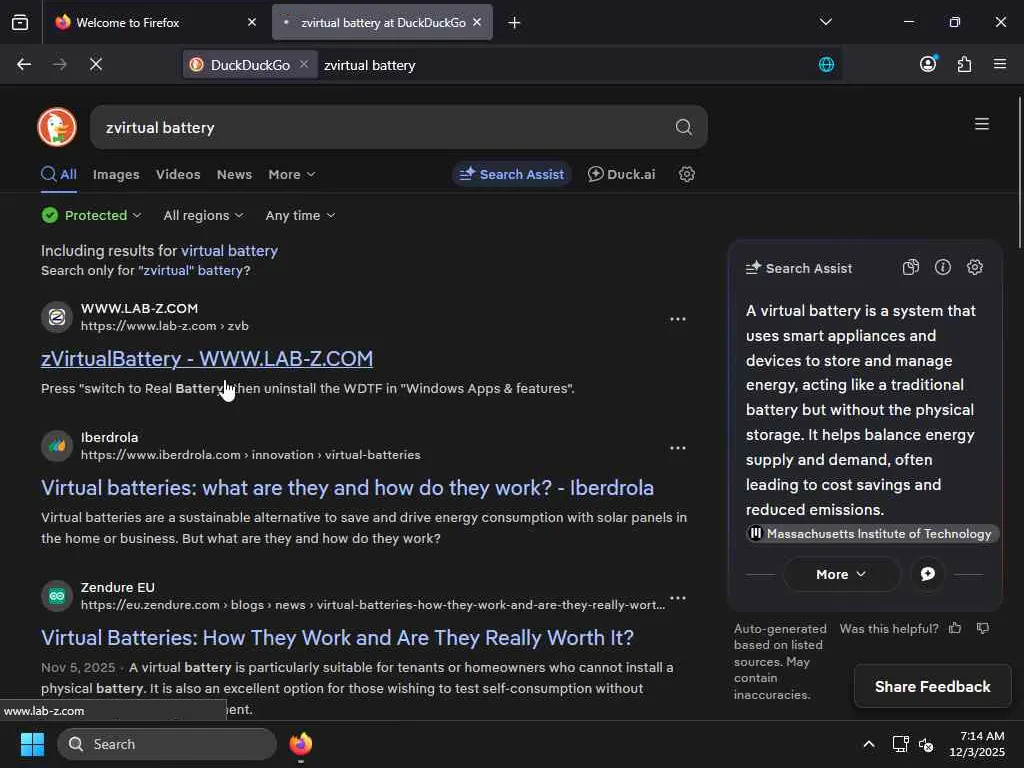The width and height of the screenshot is (1024, 768).
Task: Open the taskbar clock and date
Action: 977,744
